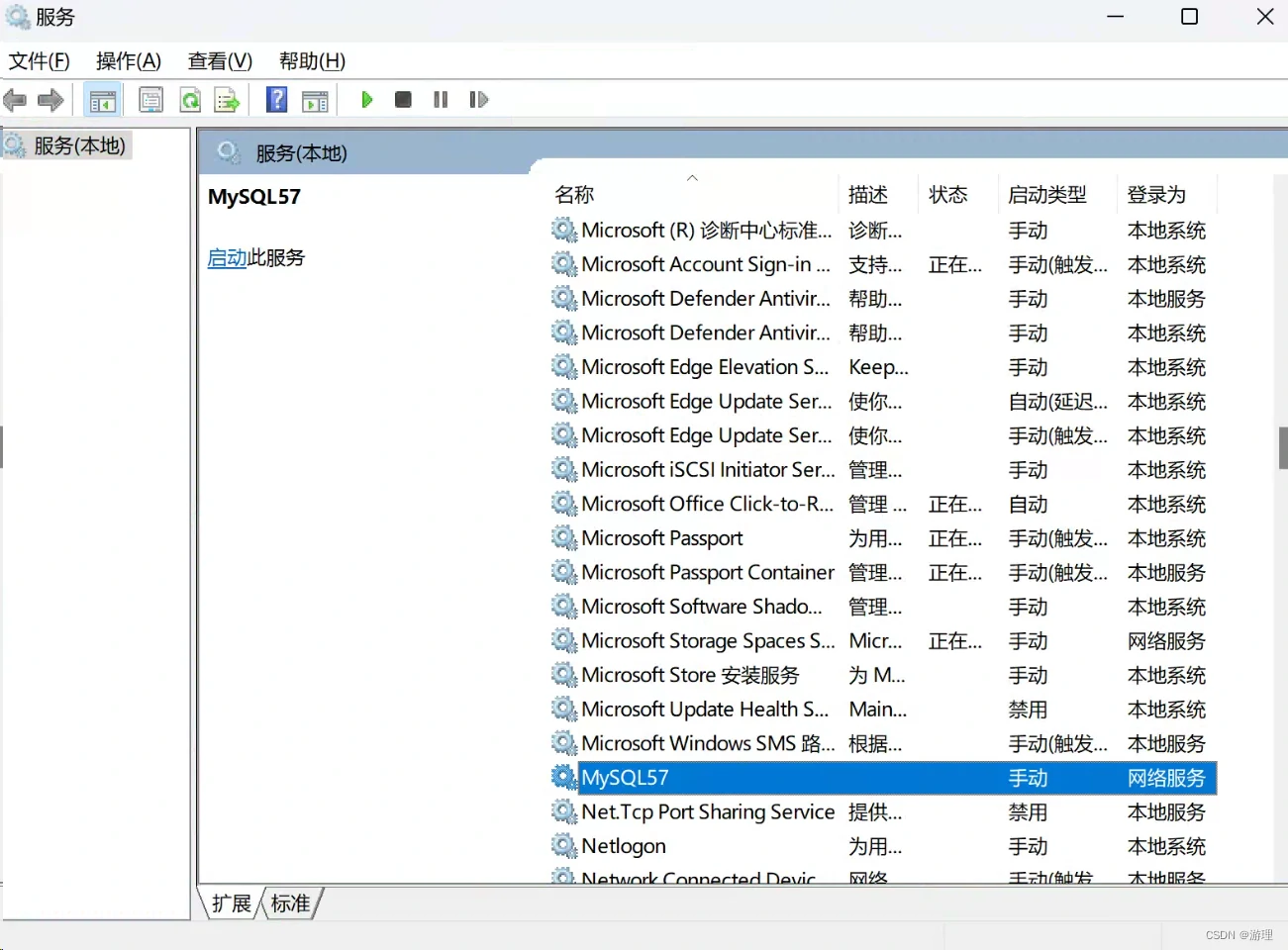
Task: Sort services by the 名称 column header
Action: 574,195
